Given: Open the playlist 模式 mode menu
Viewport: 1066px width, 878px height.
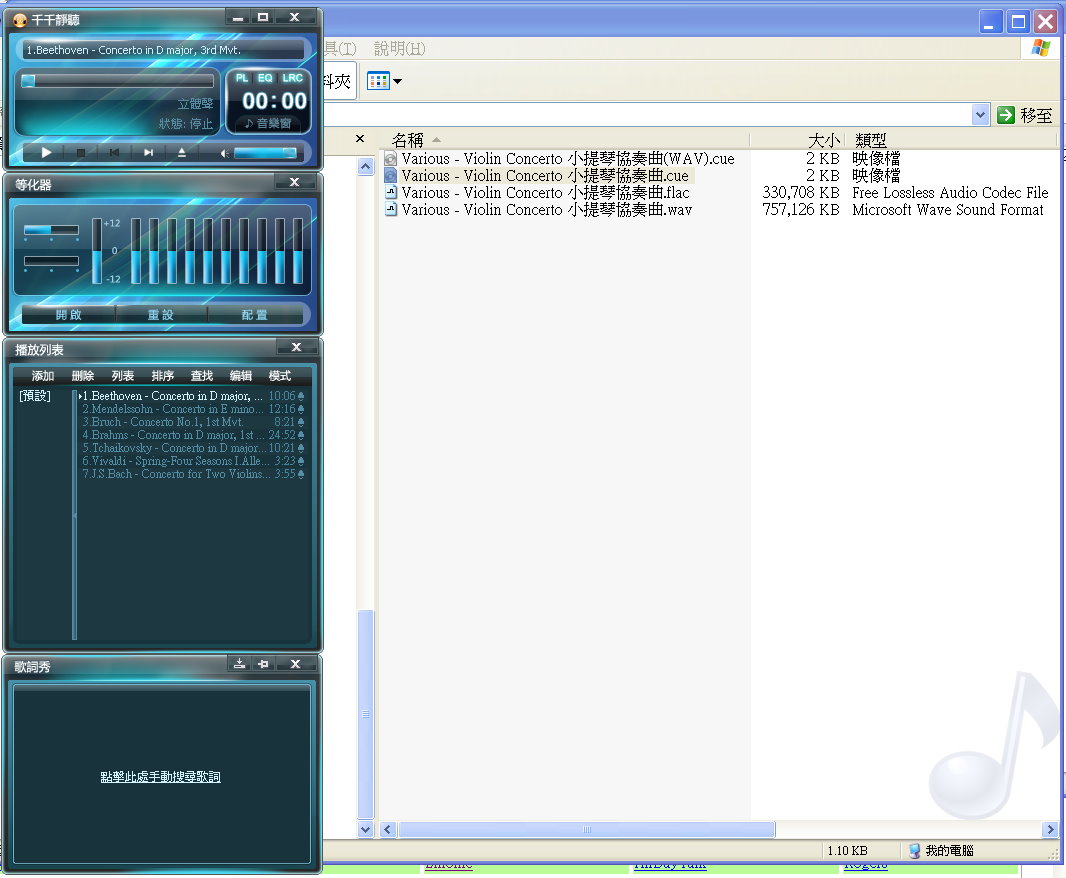Looking at the screenshot, I should 279,376.
